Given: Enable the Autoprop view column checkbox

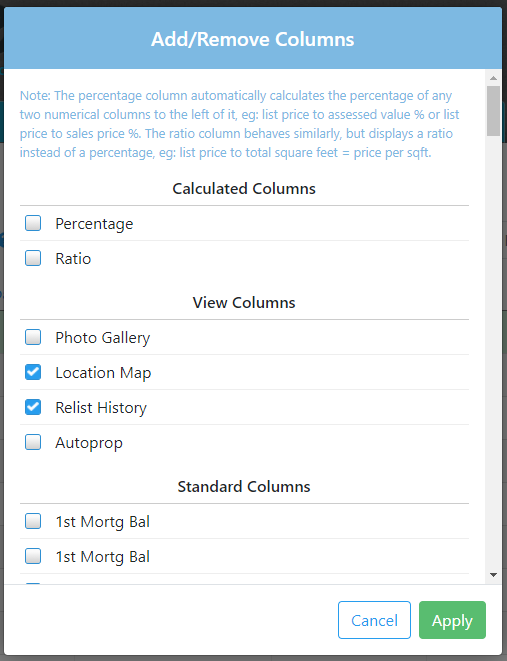Looking at the screenshot, I should pyautogui.click(x=33, y=442).
